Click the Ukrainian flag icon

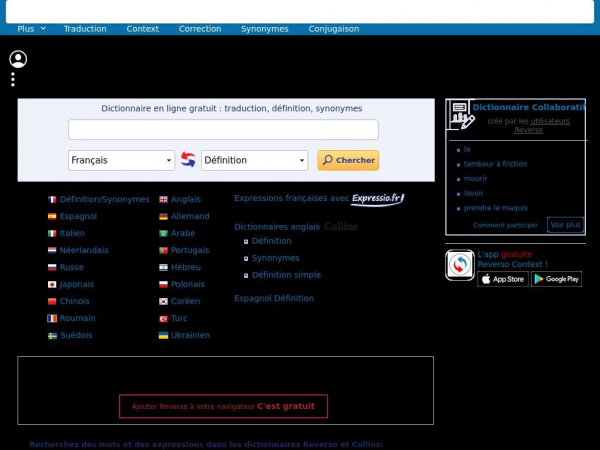click(163, 336)
